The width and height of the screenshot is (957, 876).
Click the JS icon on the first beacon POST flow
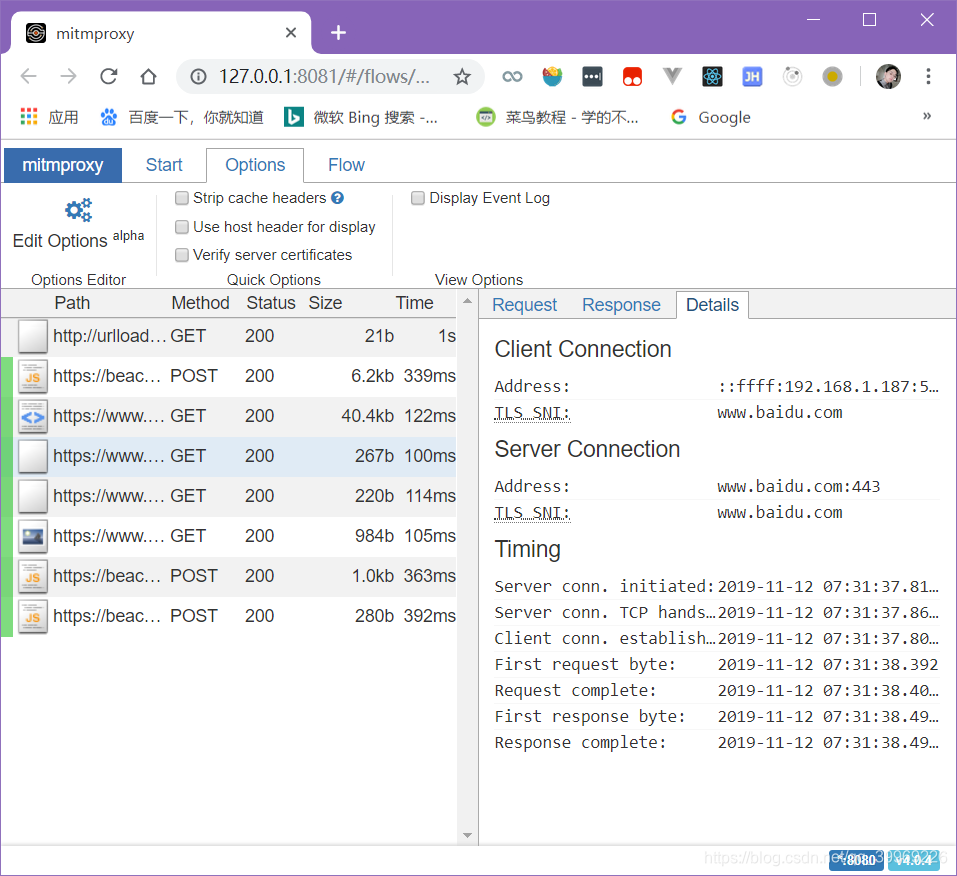tap(32, 376)
